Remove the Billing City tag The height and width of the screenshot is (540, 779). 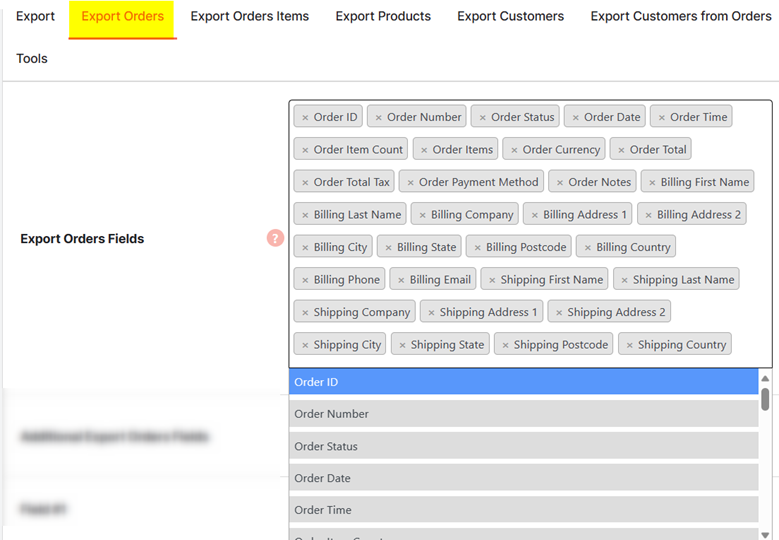[305, 247]
